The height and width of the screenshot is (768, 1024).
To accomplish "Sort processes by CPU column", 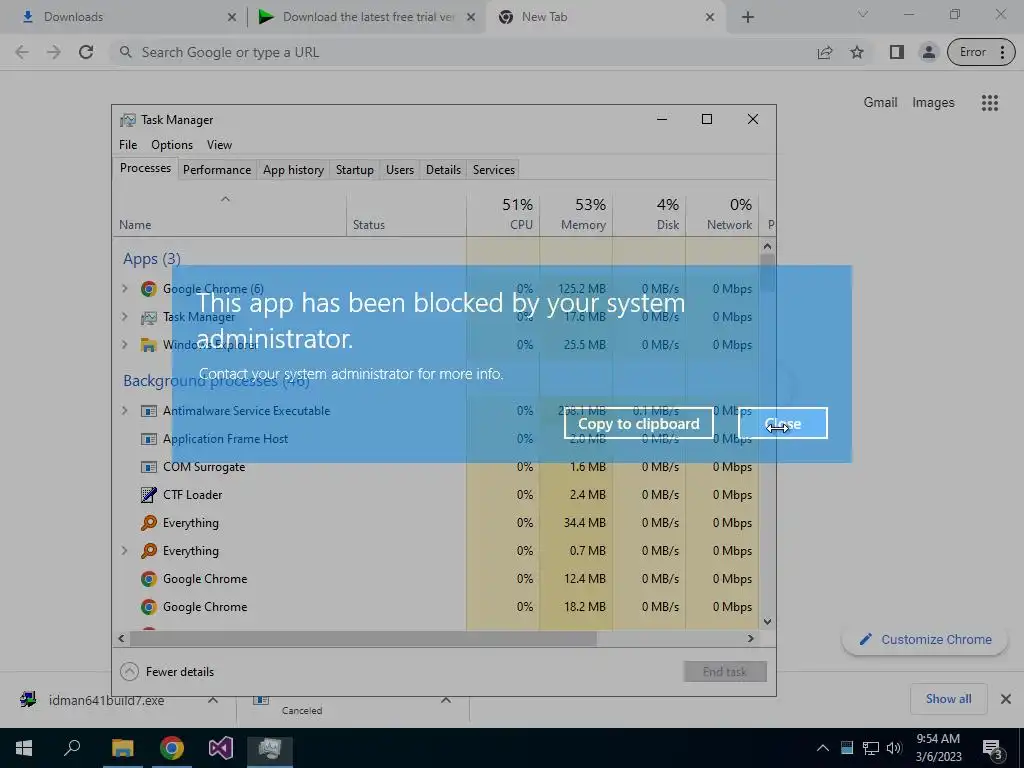I will pyautogui.click(x=504, y=214).
